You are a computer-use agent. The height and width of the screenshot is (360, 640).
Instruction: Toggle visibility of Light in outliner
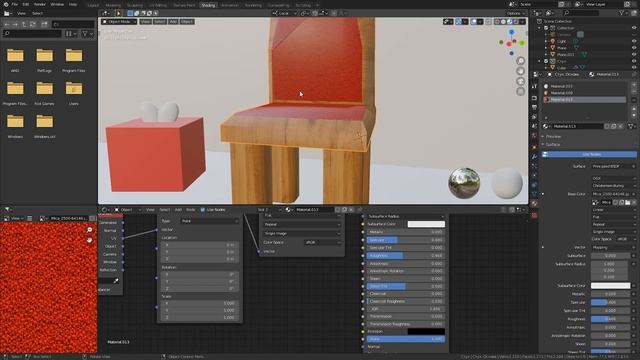pyautogui.click(x=634, y=41)
